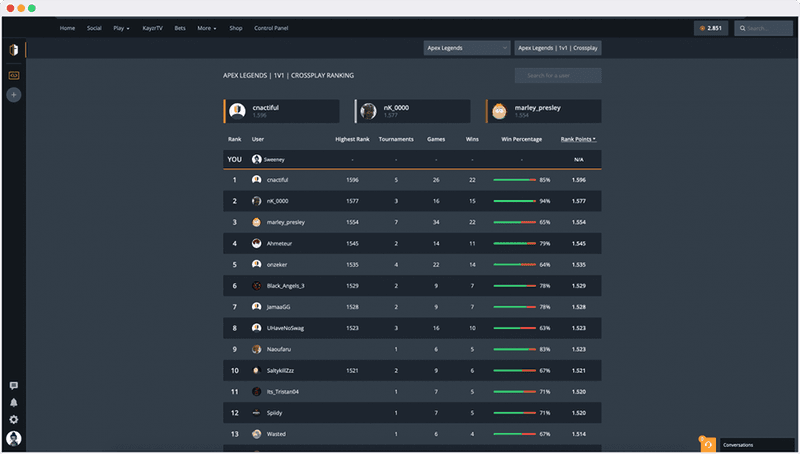800x454 pixels.
Task: Click UHaveNoSwag avatar in rank 8 row
Action: 257,328
